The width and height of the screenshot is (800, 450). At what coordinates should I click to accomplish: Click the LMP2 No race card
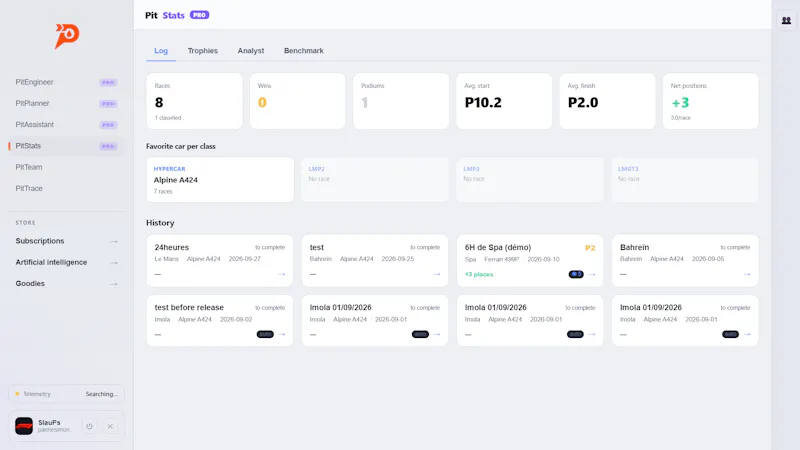point(375,180)
